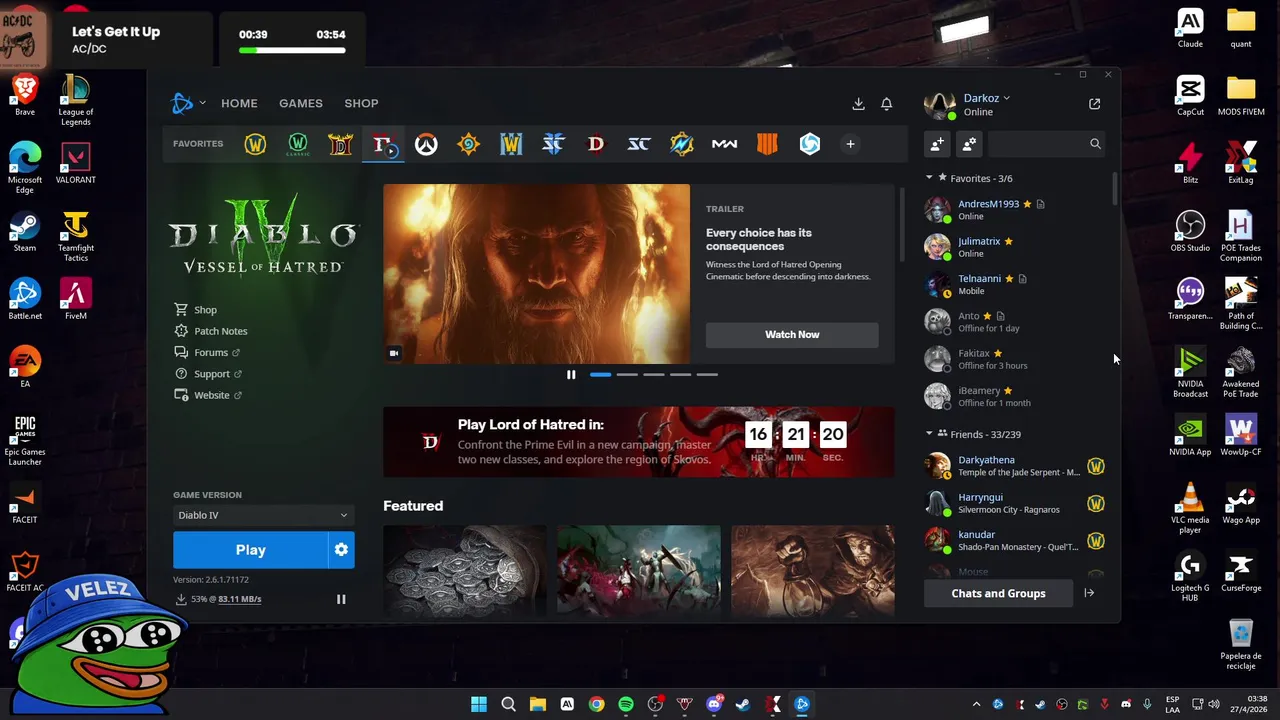The image size is (1280, 720).
Task: Pause the Diablo IV download
Action: 341,599
